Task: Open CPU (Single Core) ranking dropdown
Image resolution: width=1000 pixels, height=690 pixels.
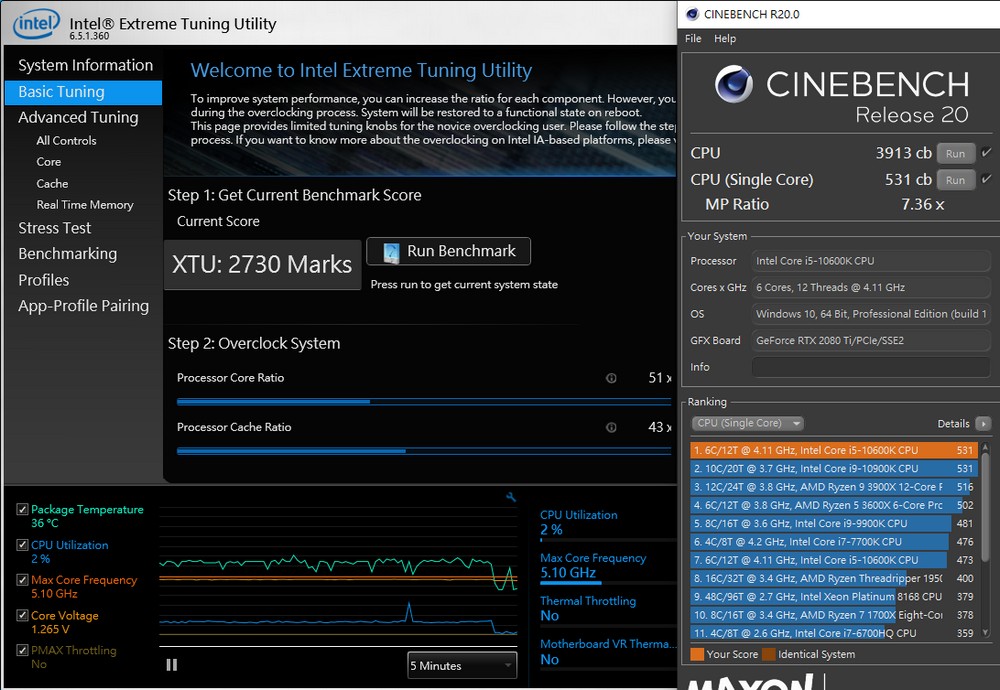Action: tap(747, 423)
